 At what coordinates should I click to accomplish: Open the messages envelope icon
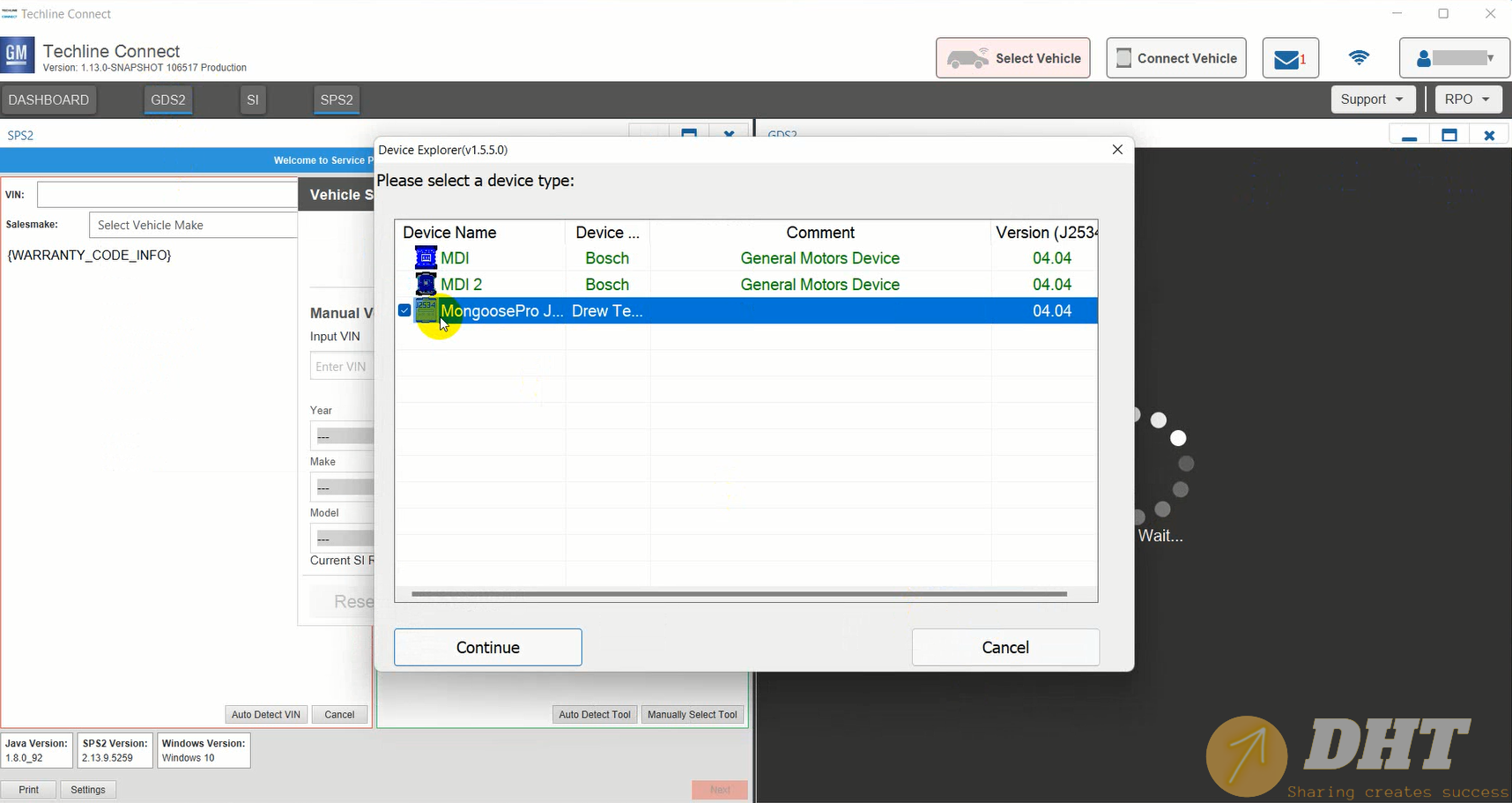(x=1290, y=58)
